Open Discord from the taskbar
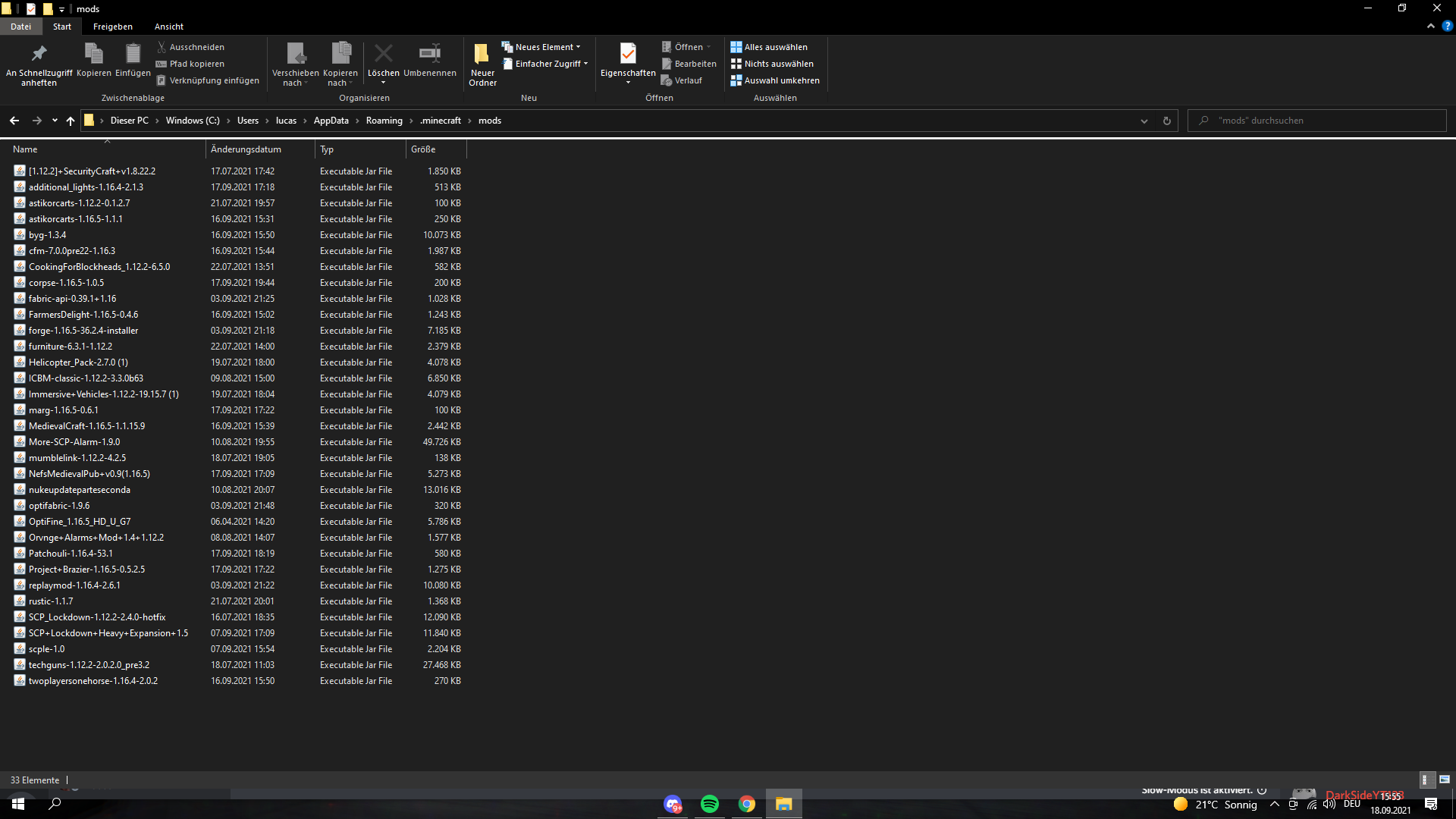Viewport: 1456px width, 819px height. pyautogui.click(x=673, y=804)
